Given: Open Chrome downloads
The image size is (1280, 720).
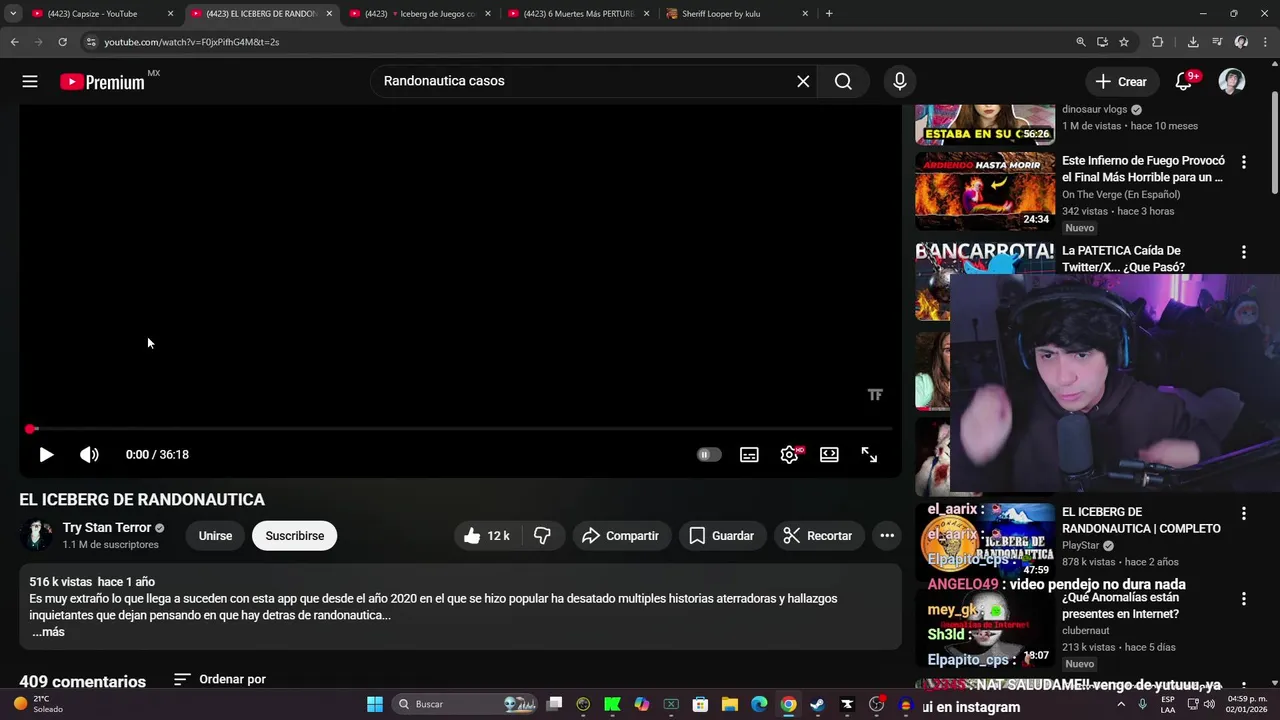Looking at the screenshot, I should click(x=1193, y=42).
